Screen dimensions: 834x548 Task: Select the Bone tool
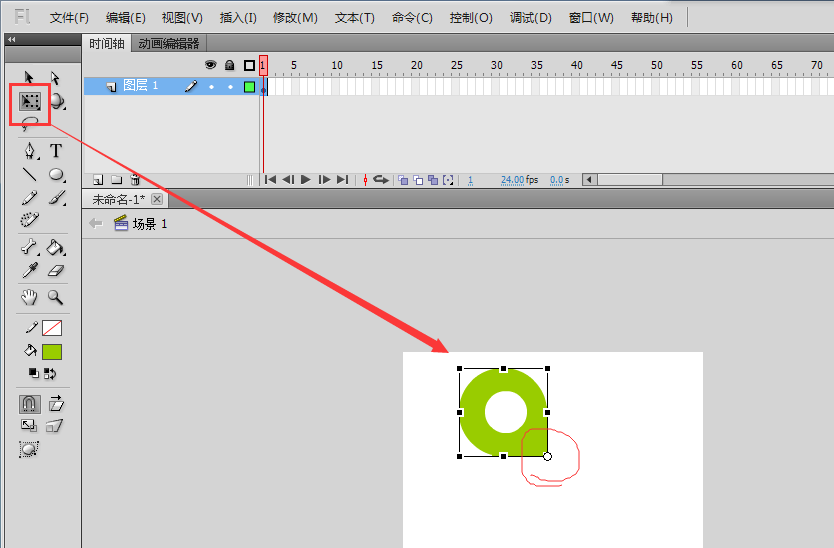pyautogui.click(x=29, y=247)
